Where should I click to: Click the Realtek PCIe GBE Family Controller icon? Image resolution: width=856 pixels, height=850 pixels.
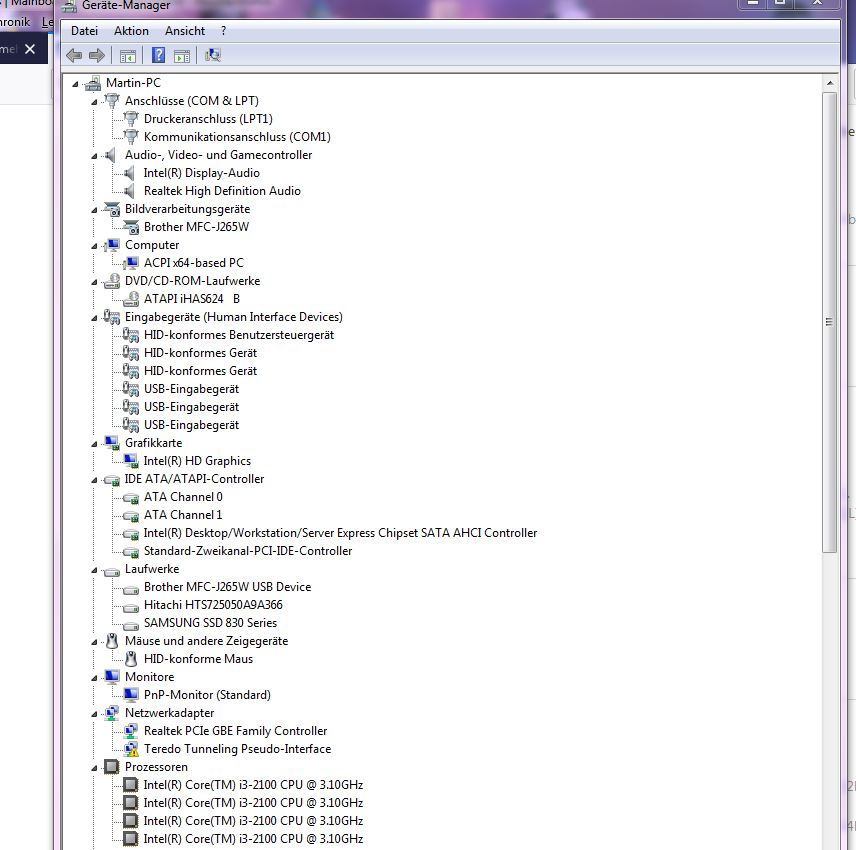coord(131,730)
